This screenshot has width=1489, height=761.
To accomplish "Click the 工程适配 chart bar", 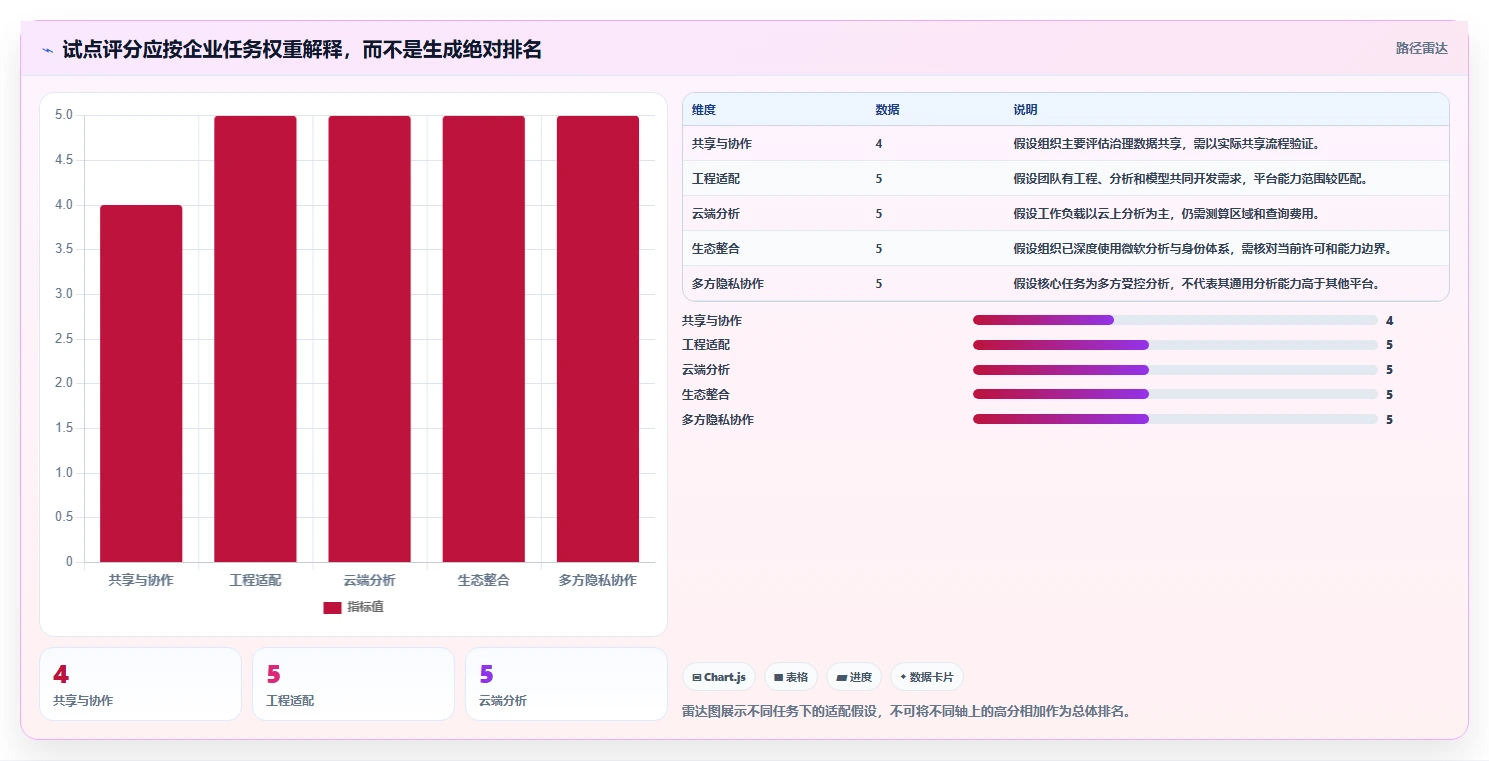I will tap(255, 339).
